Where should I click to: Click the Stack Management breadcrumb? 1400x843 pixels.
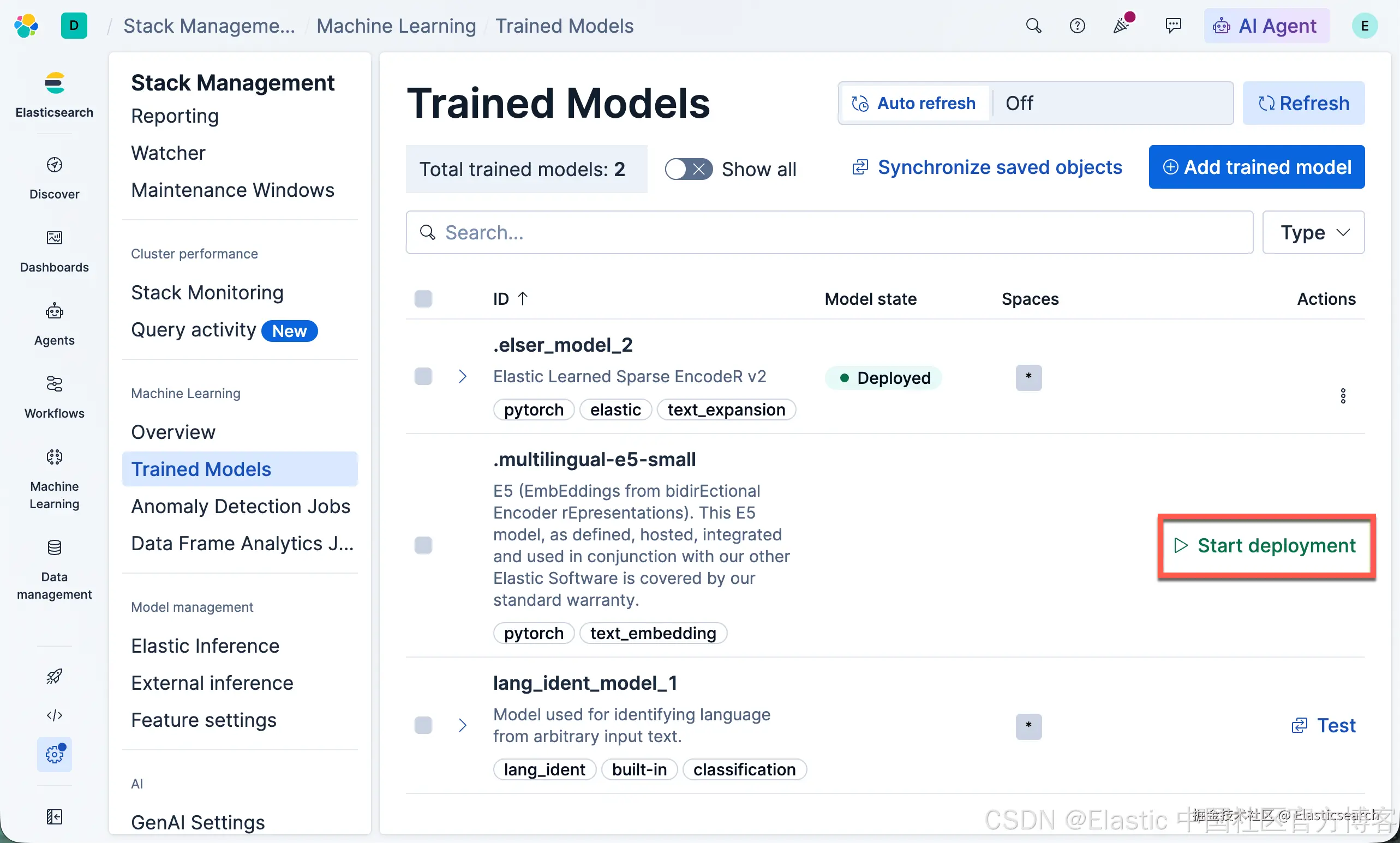pyautogui.click(x=209, y=26)
